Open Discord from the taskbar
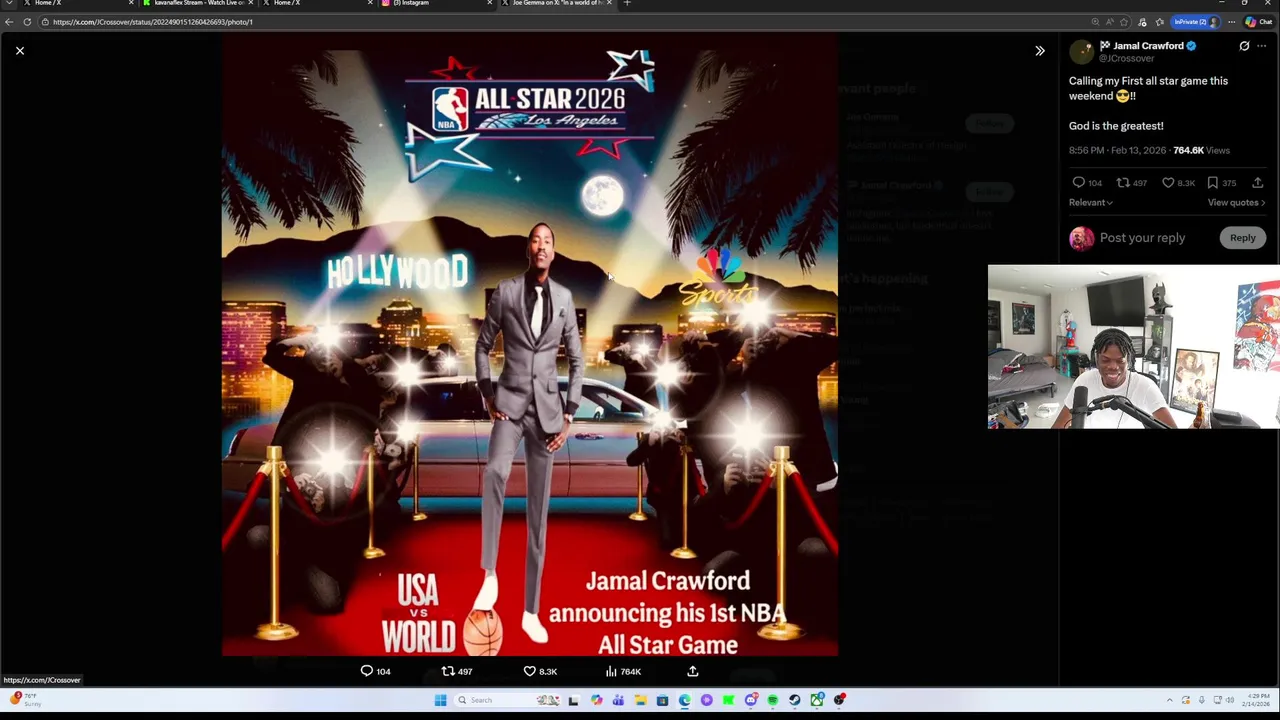1280x720 pixels. pos(751,700)
